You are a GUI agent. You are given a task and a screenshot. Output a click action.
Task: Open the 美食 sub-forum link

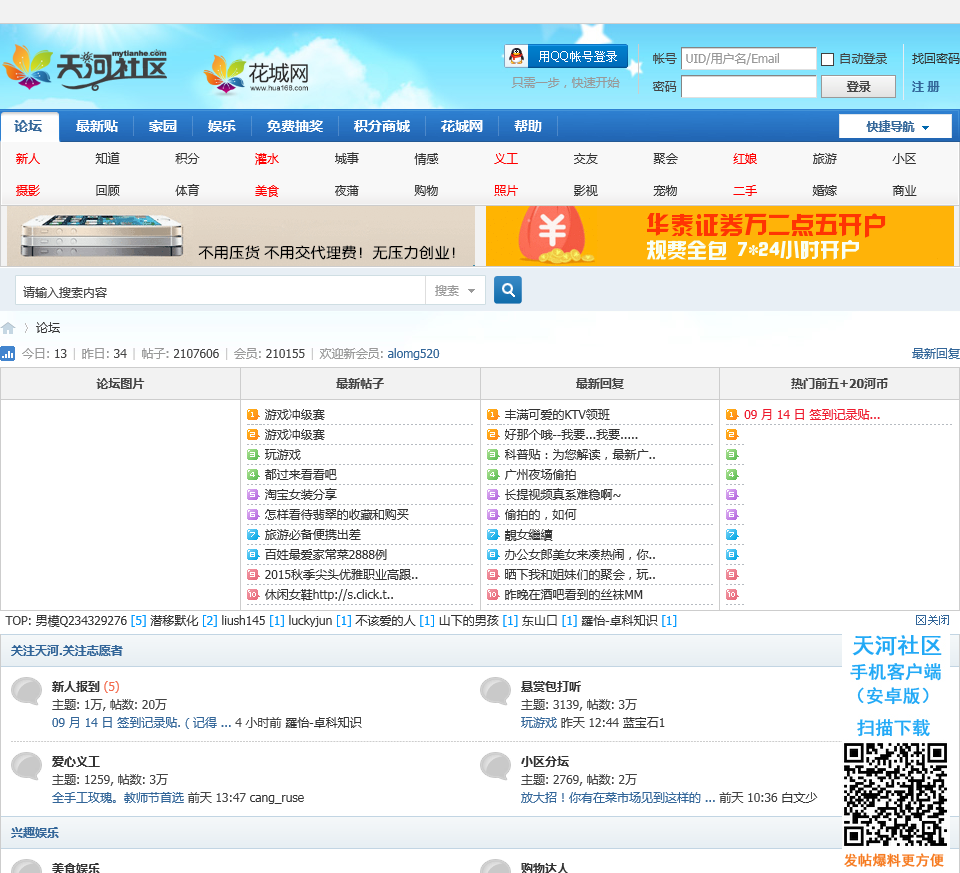tap(267, 190)
